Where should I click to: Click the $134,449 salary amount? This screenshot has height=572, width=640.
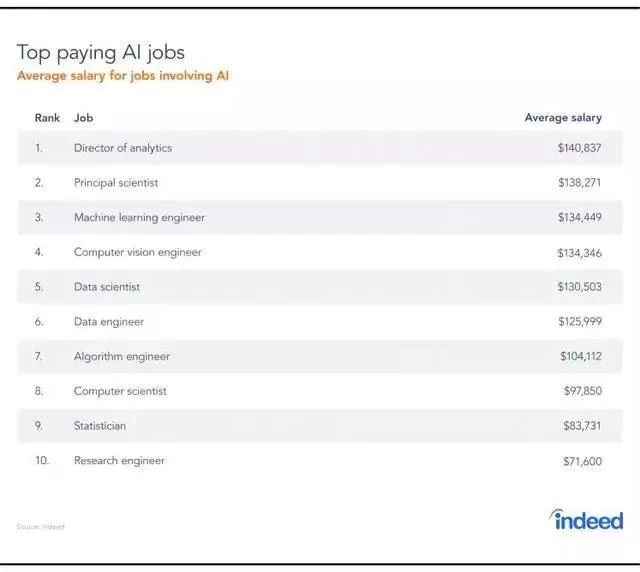coord(579,217)
